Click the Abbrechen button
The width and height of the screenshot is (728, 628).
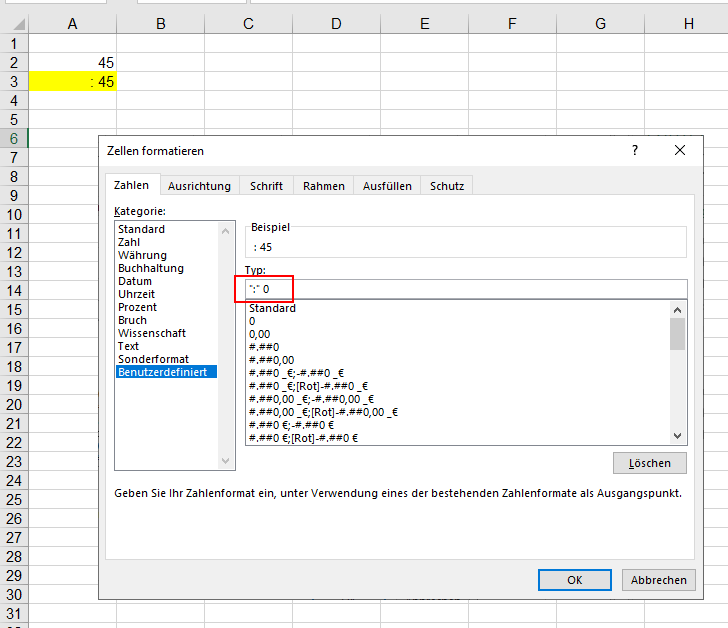pos(658,580)
